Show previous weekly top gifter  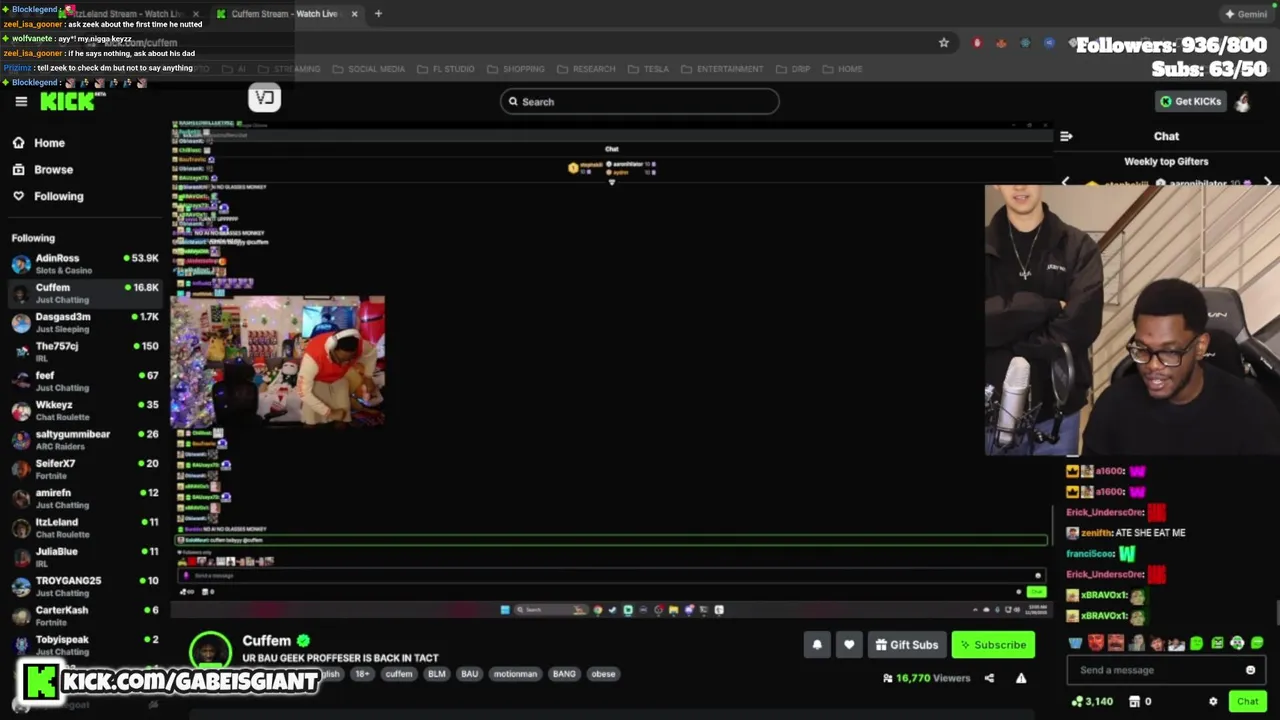[1065, 183]
